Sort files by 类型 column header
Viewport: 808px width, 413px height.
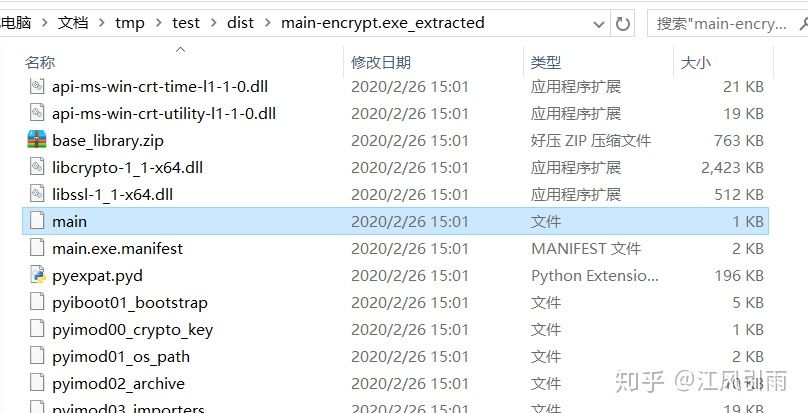pyautogui.click(x=546, y=62)
